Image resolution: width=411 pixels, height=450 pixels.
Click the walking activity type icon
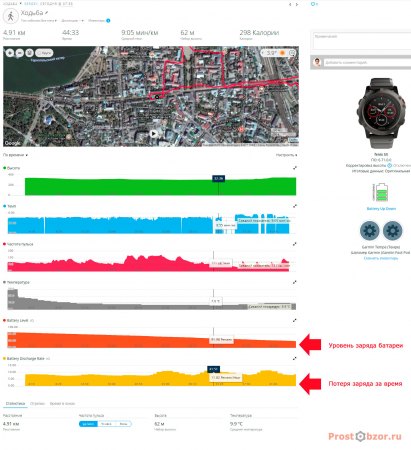pyautogui.click(x=11, y=16)
